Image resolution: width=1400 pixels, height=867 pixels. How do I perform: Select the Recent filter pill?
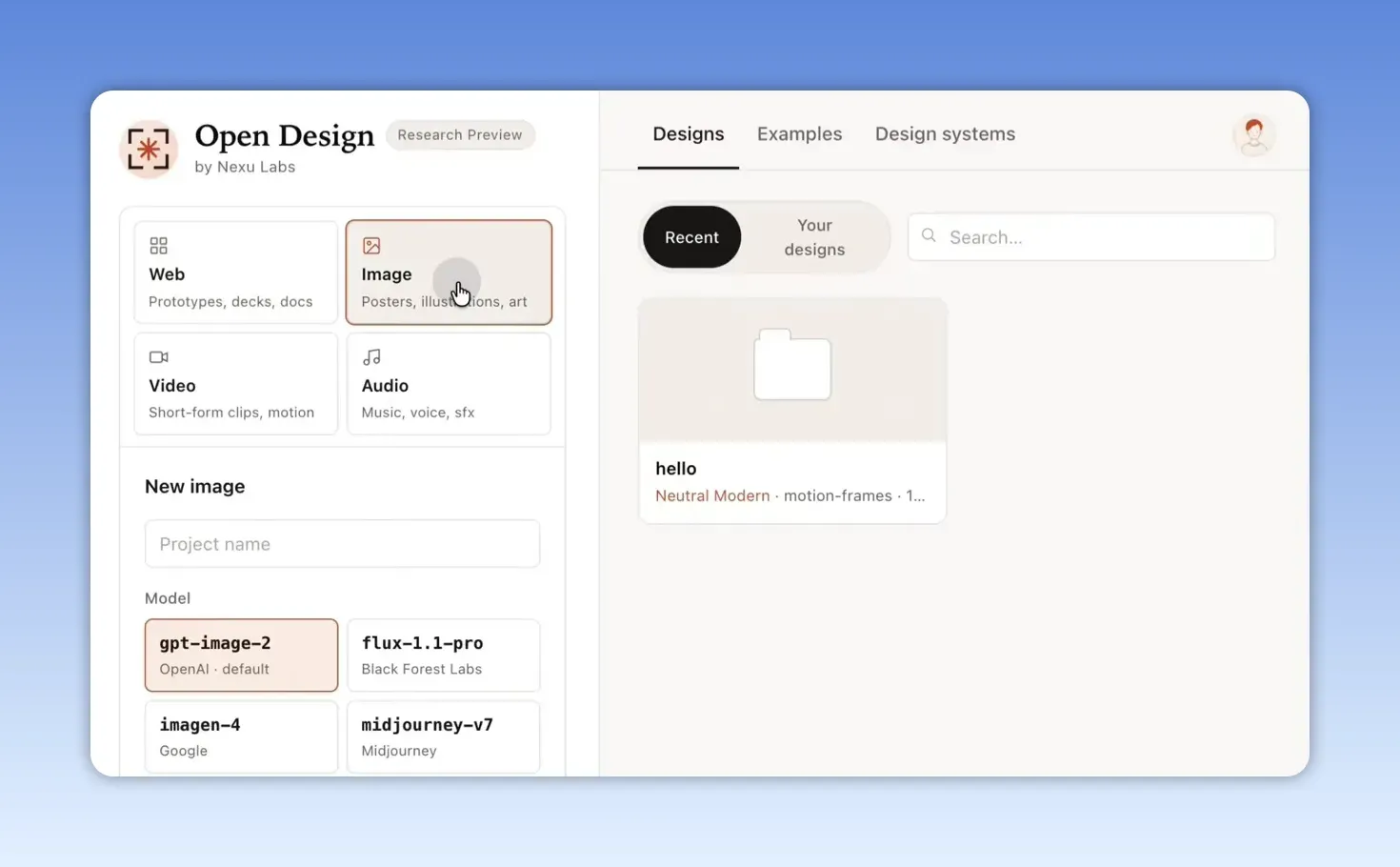[x=691, y=237]
